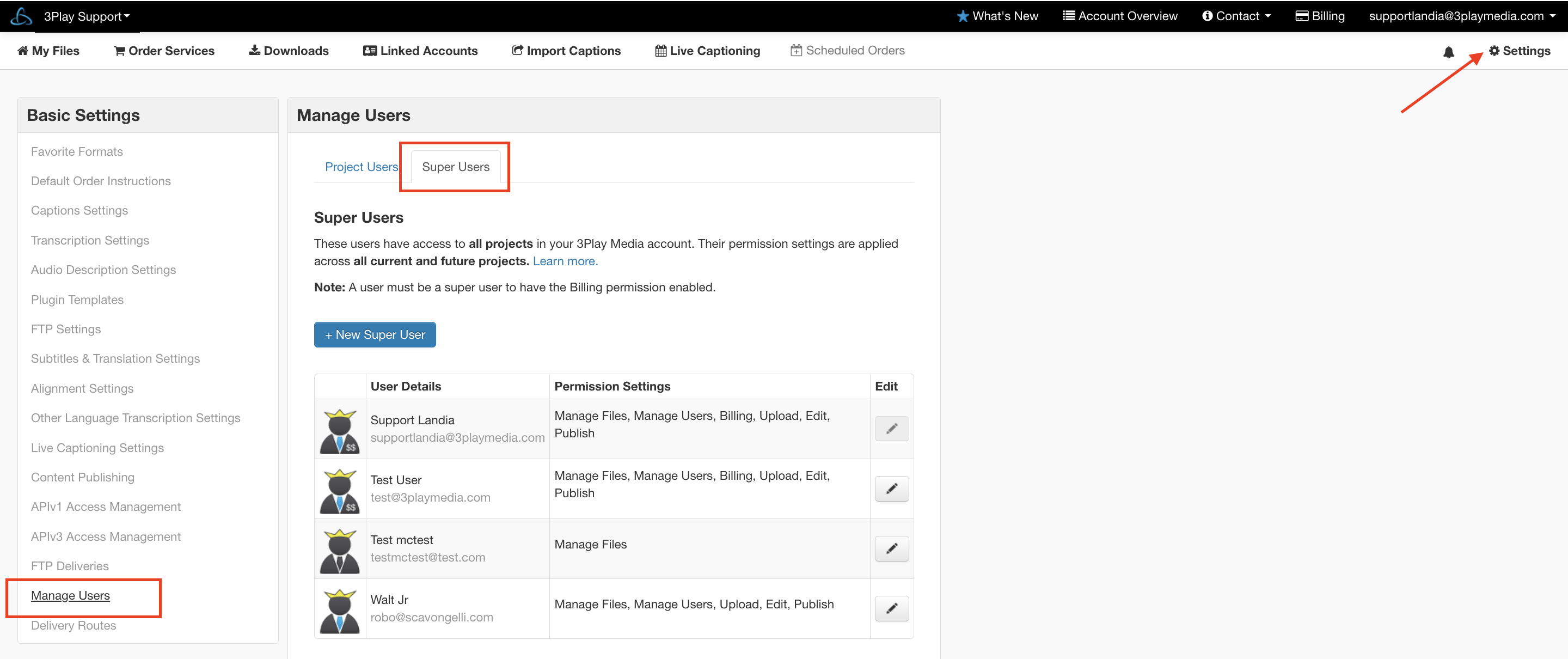Edit the Test User permissions
Image resolution: width=1568 pixels, height=659 pixels.
click(892, 489)
